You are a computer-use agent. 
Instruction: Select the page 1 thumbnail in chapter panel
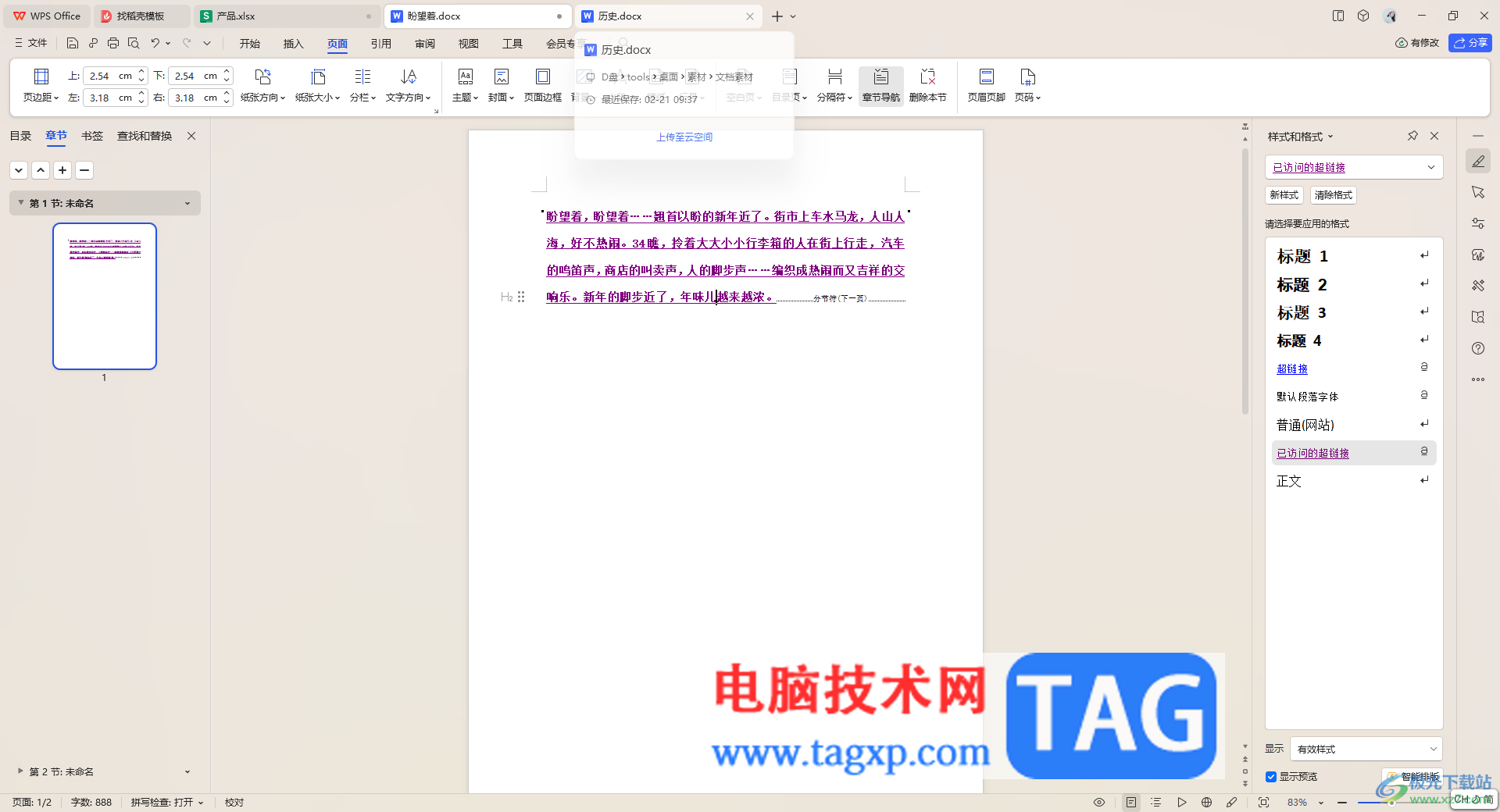[105, 296]
